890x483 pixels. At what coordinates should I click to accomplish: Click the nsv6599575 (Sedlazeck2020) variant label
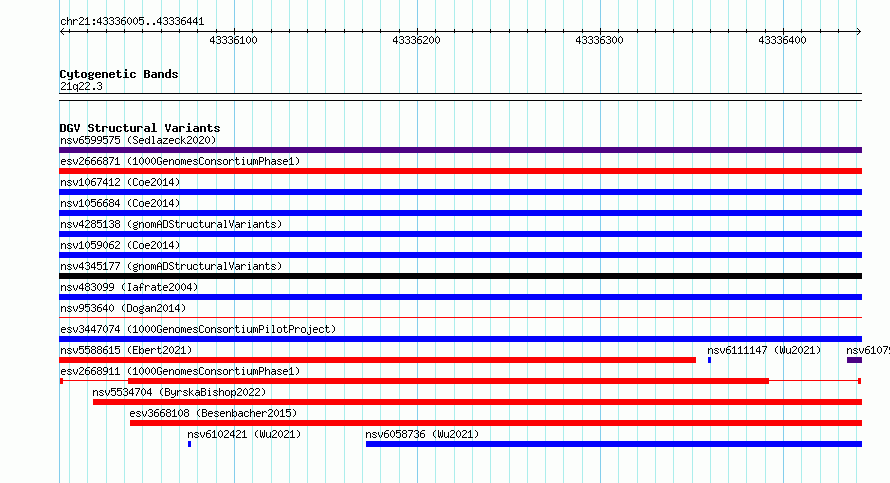(x=138, y=140)
